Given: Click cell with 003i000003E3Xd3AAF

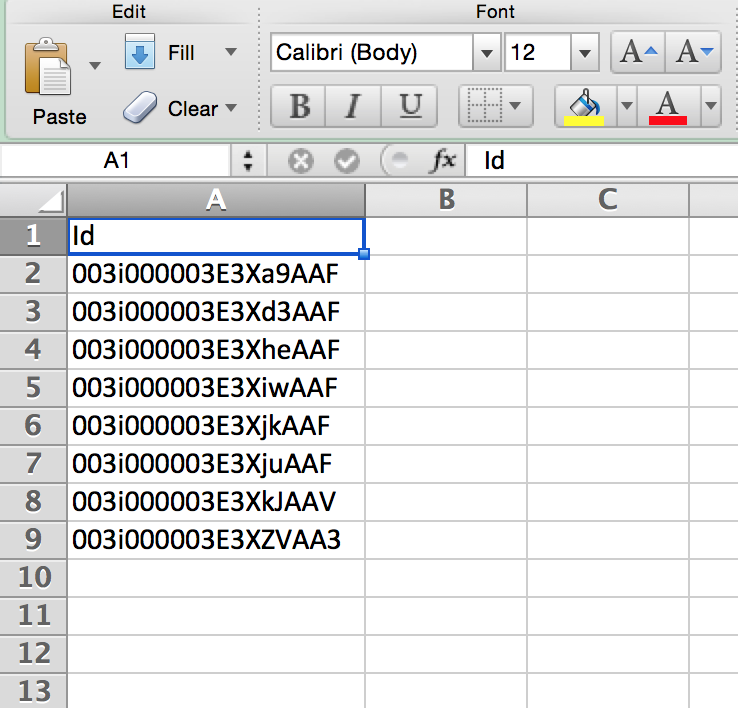Looking at the screenshot, I should [x=216, y=312].
